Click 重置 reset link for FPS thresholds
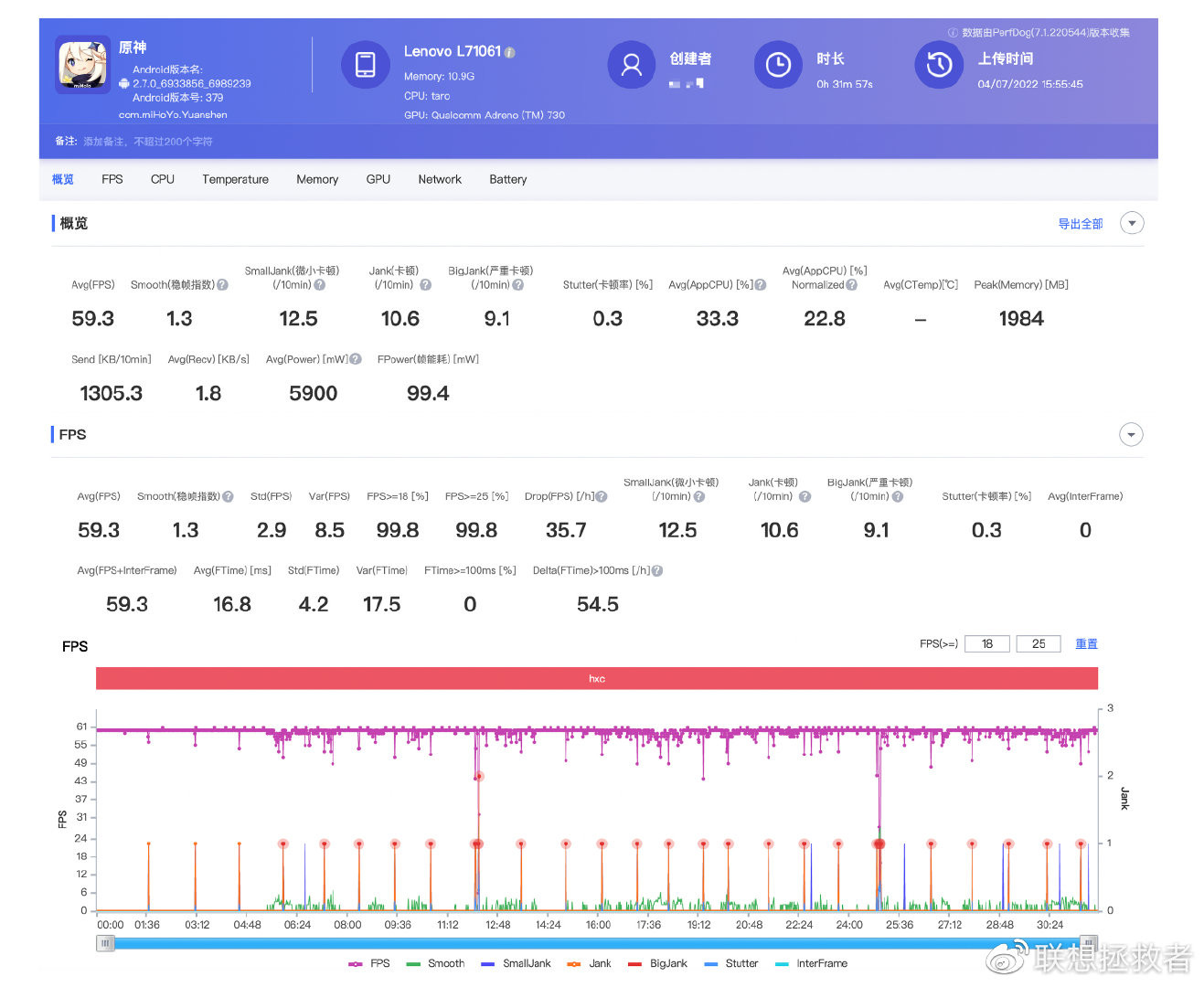1204x987 pixels. pyautogui.click(x=1086, y=643)
